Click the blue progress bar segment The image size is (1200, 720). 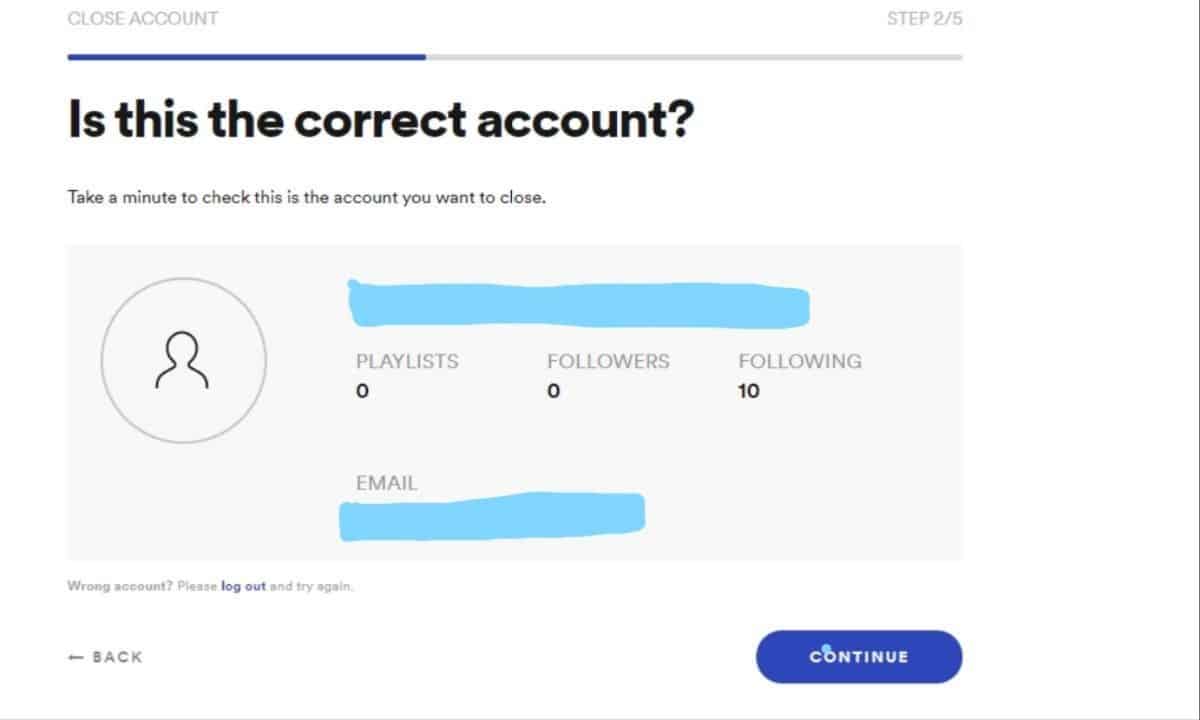pyautogui.click(x=246, y=57)
